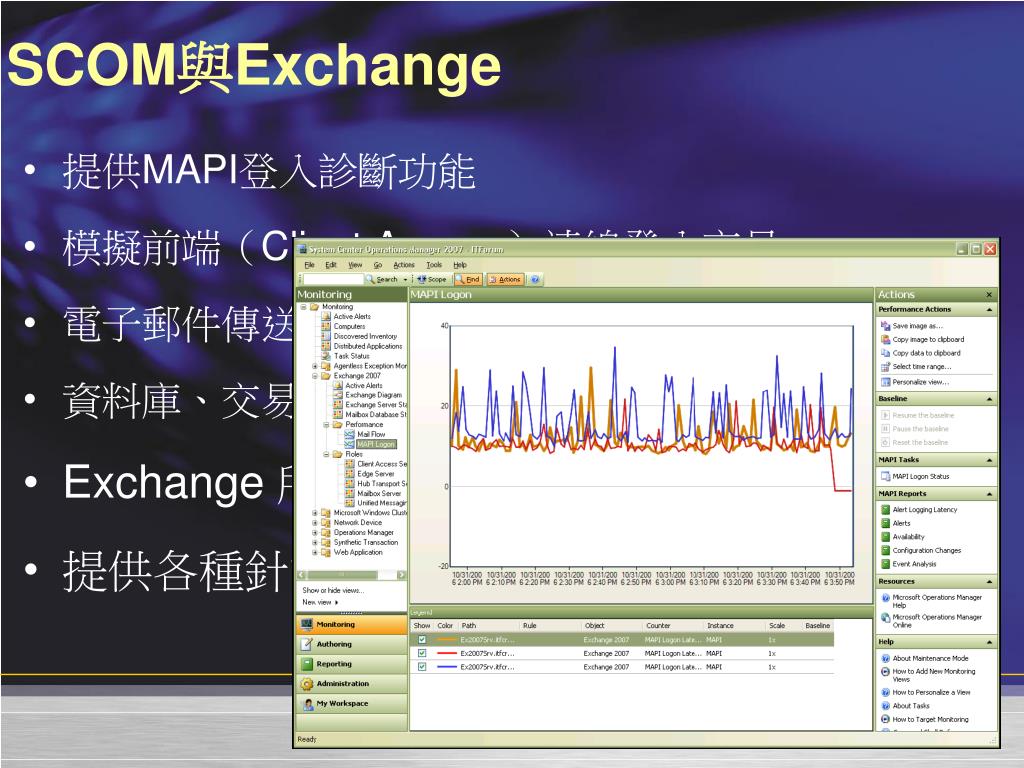Collapse the Help section in Actions pane
Viewport: 1024px width, 768px height.
point(989,643)
